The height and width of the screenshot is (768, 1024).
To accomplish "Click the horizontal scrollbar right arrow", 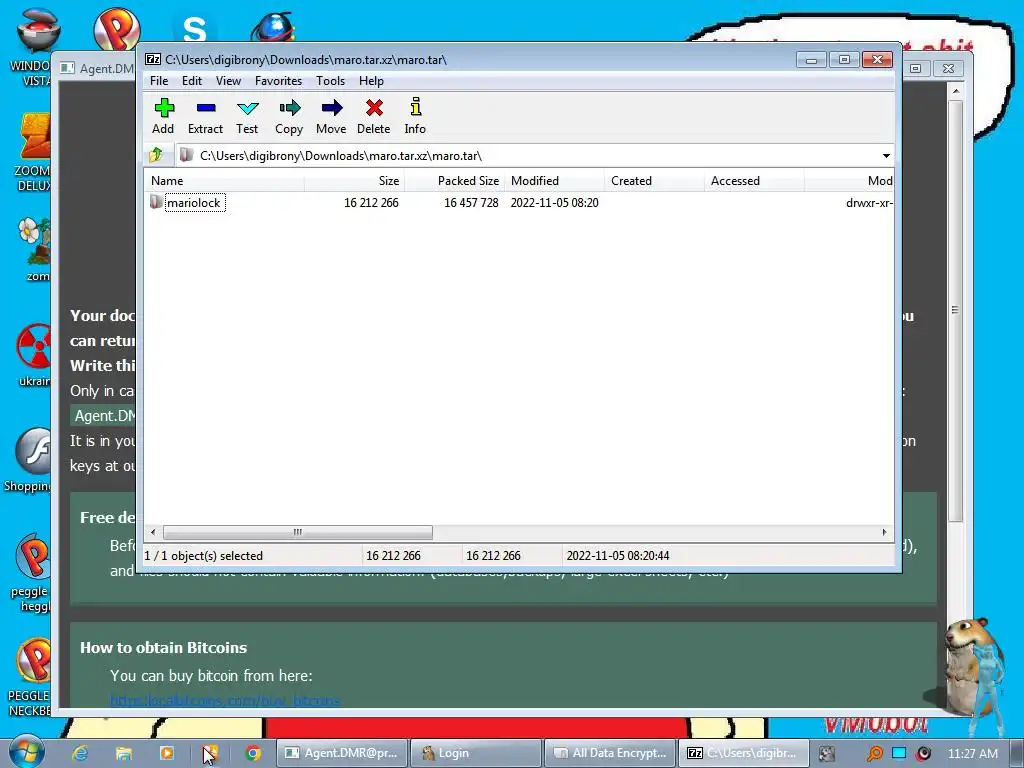I will click(884, 532).
